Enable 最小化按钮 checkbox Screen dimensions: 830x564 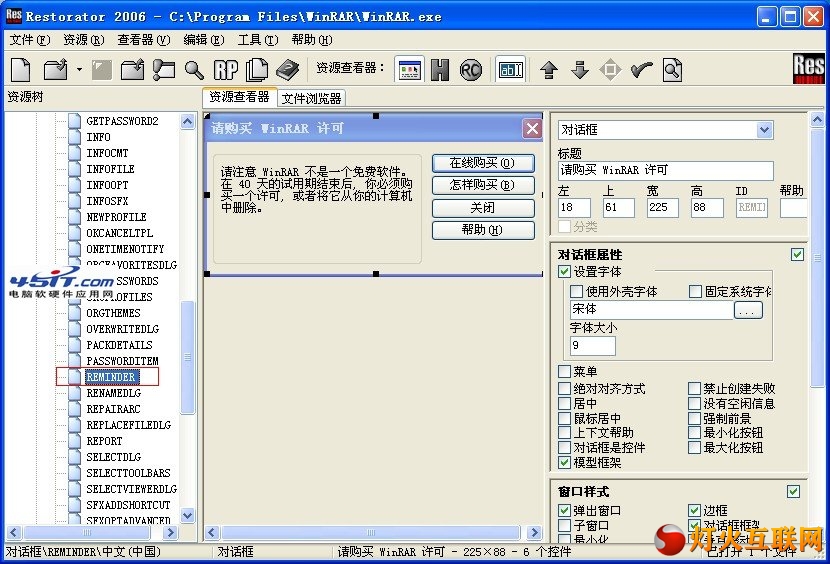point(694,433)
